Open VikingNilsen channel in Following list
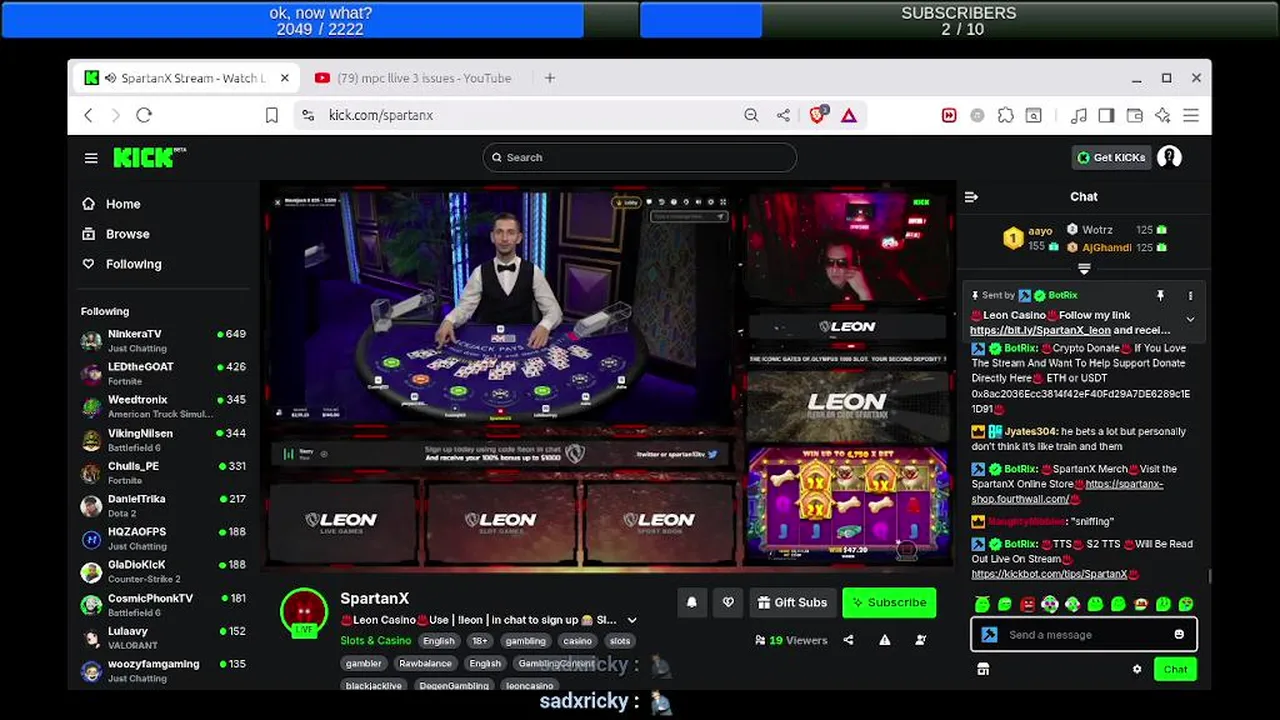The width and height of the screenshot is (1280, 720). (163, 439)
